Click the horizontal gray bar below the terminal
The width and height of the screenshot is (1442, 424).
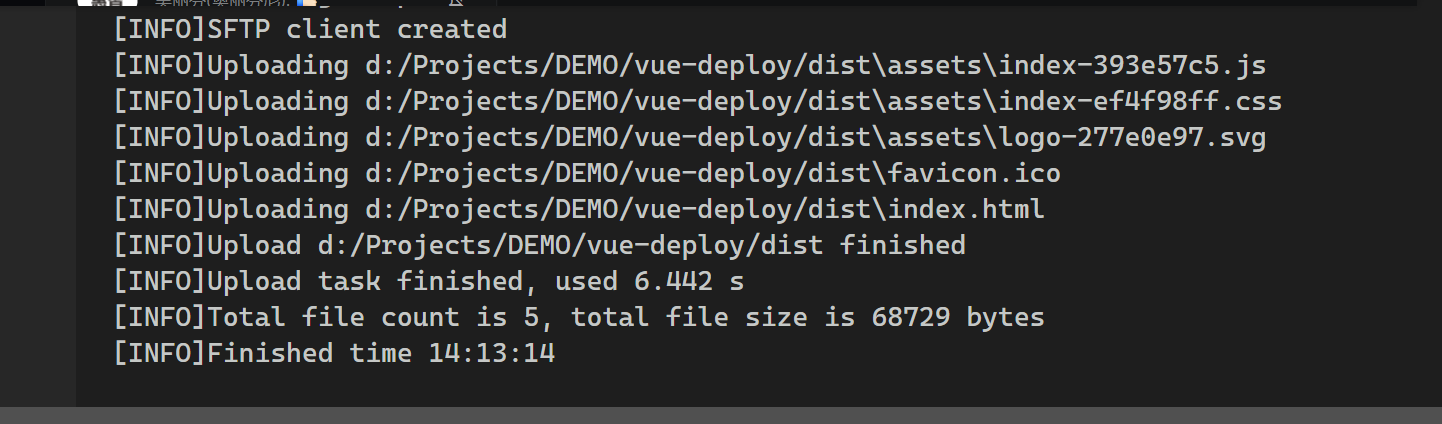pyautogui.click(x=720, y=415)
